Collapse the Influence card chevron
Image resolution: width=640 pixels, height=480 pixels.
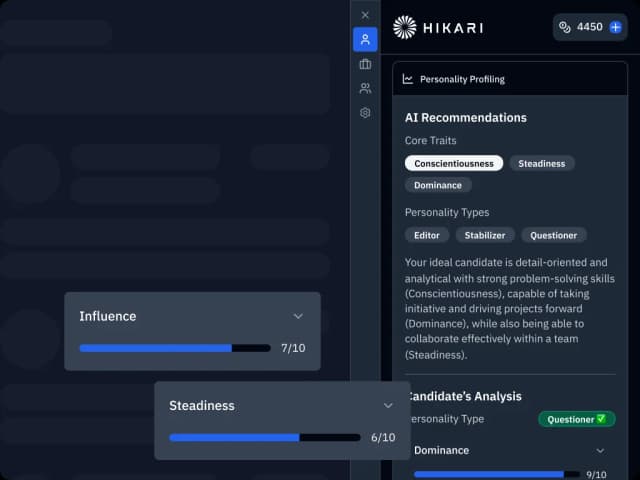click(298, 316)
